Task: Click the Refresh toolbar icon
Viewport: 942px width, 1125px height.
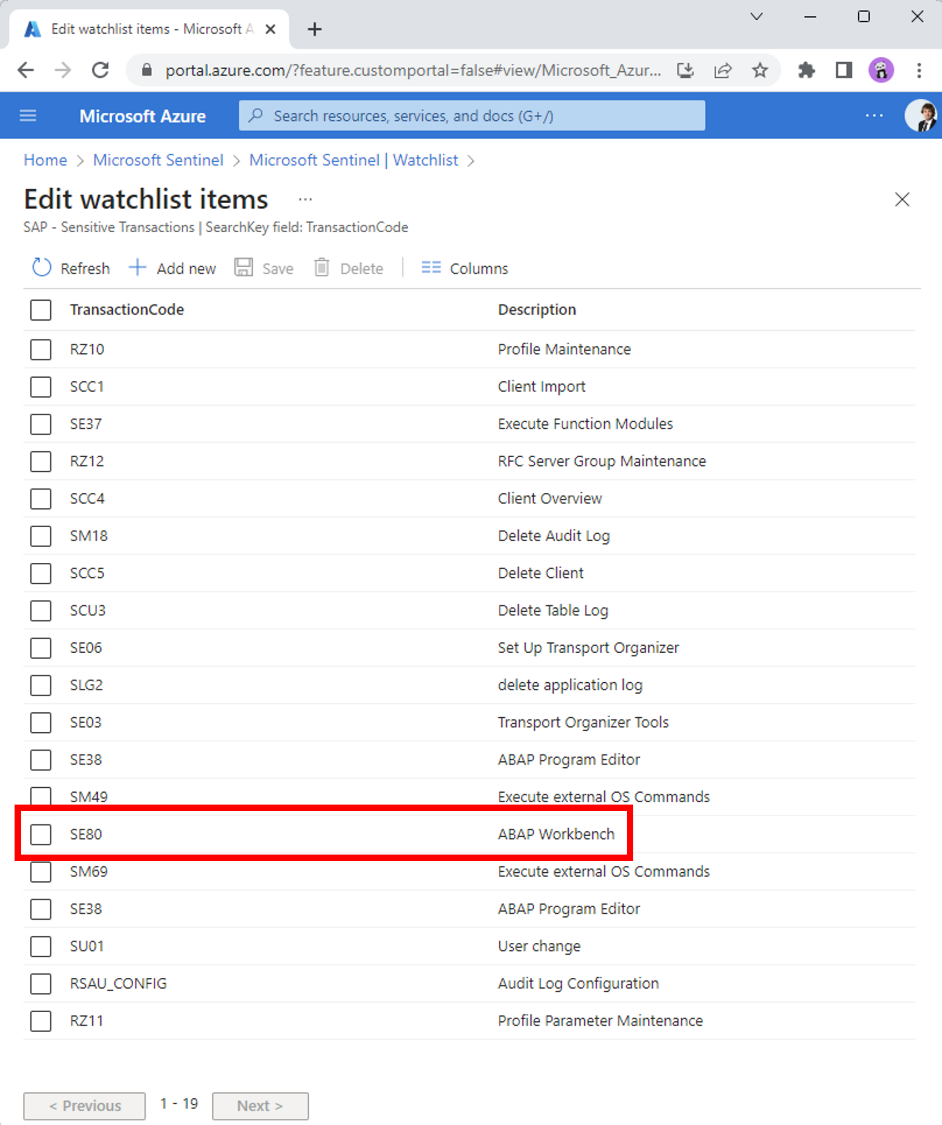Action: 42,268
